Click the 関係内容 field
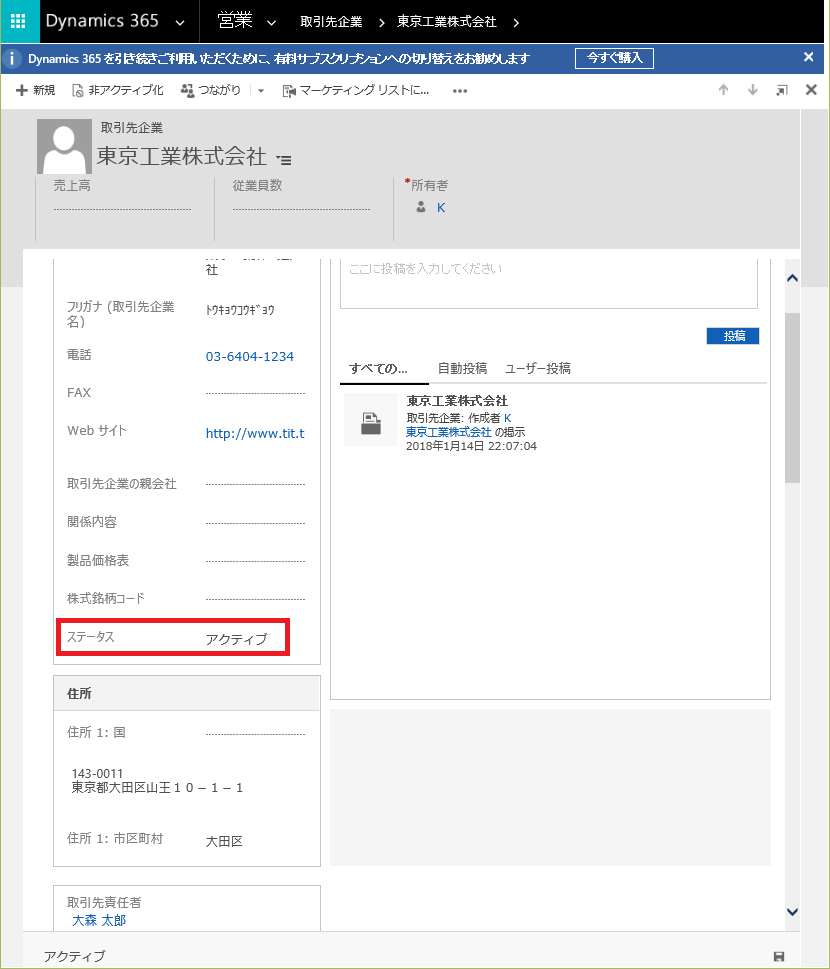 (255, 522)
